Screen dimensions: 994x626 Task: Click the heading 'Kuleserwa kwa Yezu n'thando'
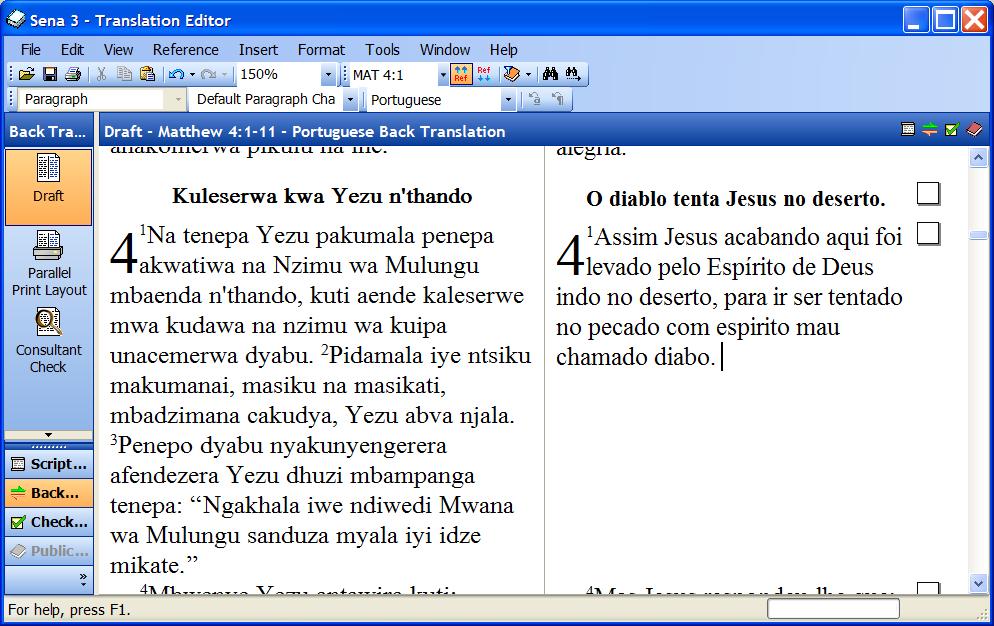(x=322, y=196)
